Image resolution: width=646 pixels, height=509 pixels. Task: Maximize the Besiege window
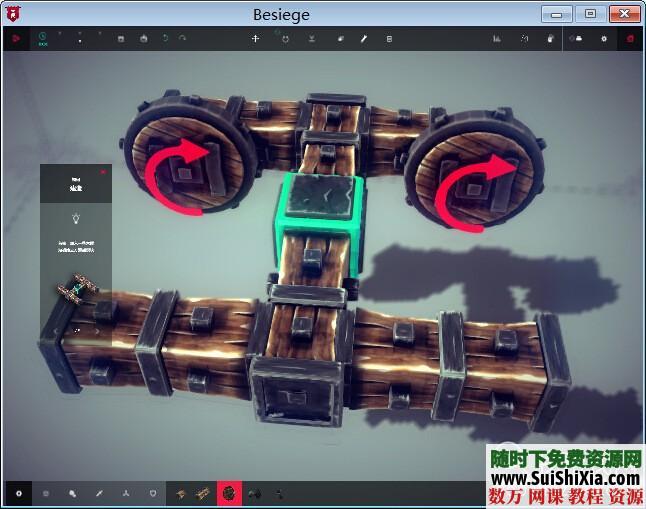(590, 14)
